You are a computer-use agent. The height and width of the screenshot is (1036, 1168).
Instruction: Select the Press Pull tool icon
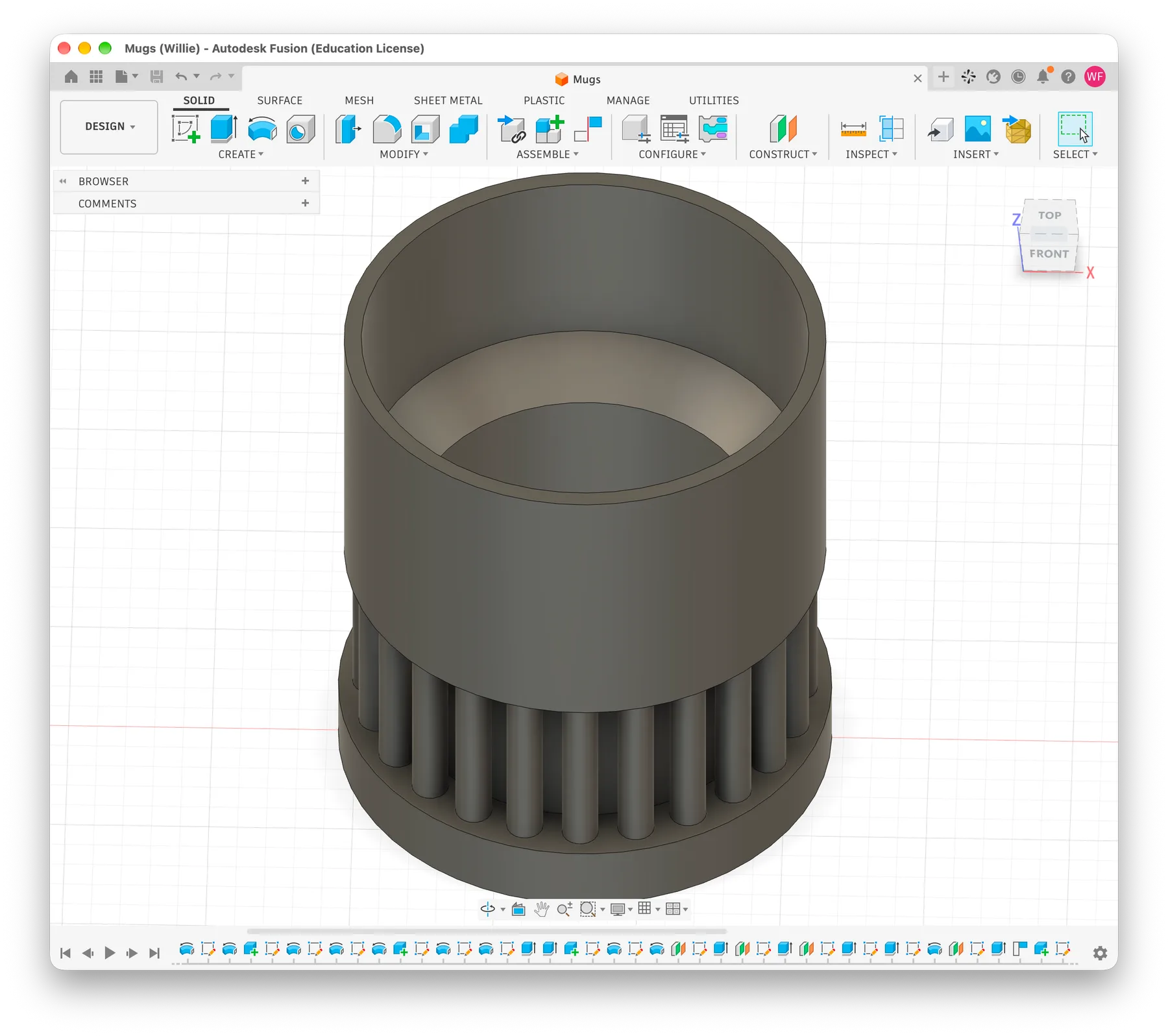pos(348,128)
